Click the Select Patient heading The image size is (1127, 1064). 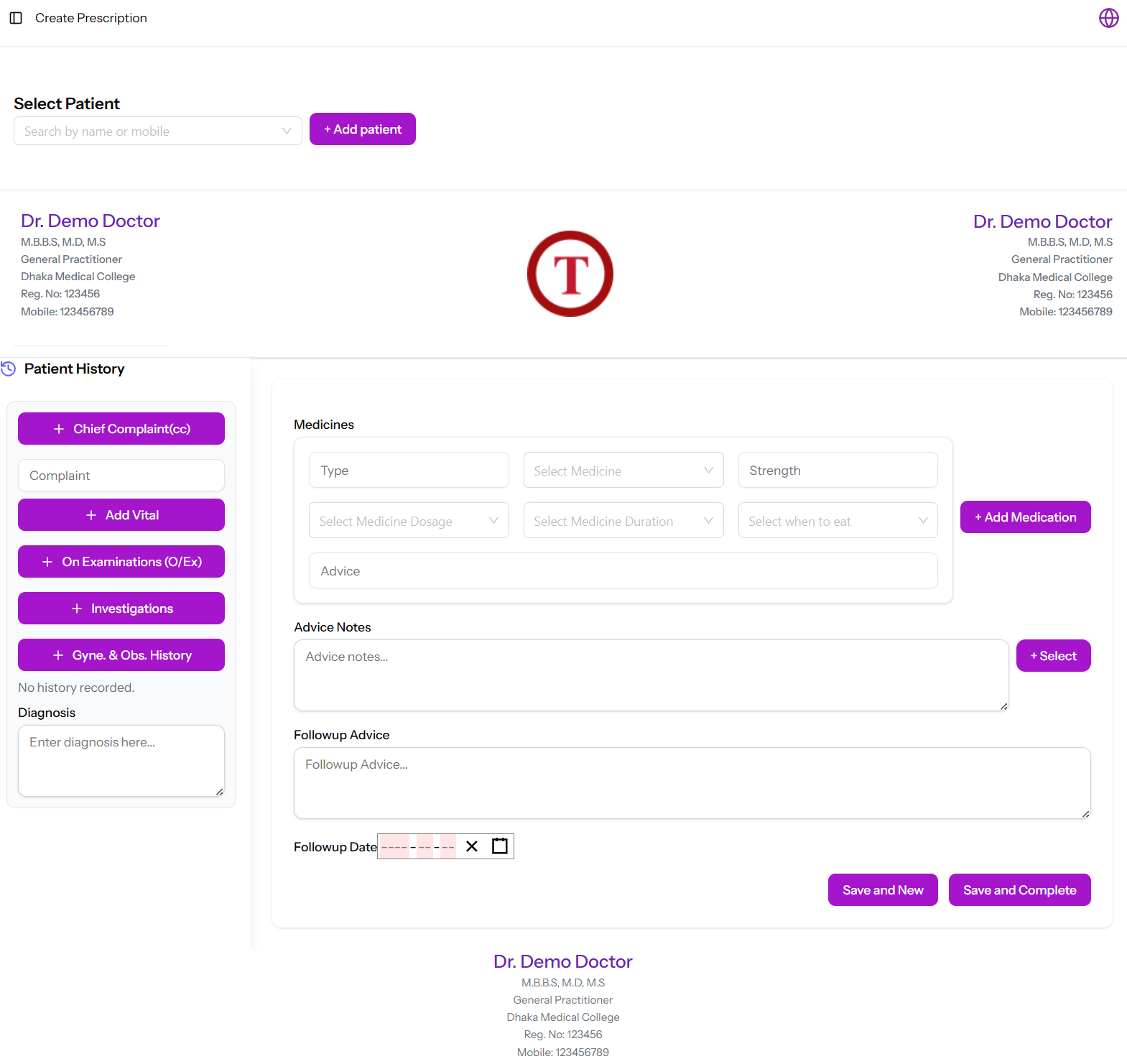click(x=67, y=103)
